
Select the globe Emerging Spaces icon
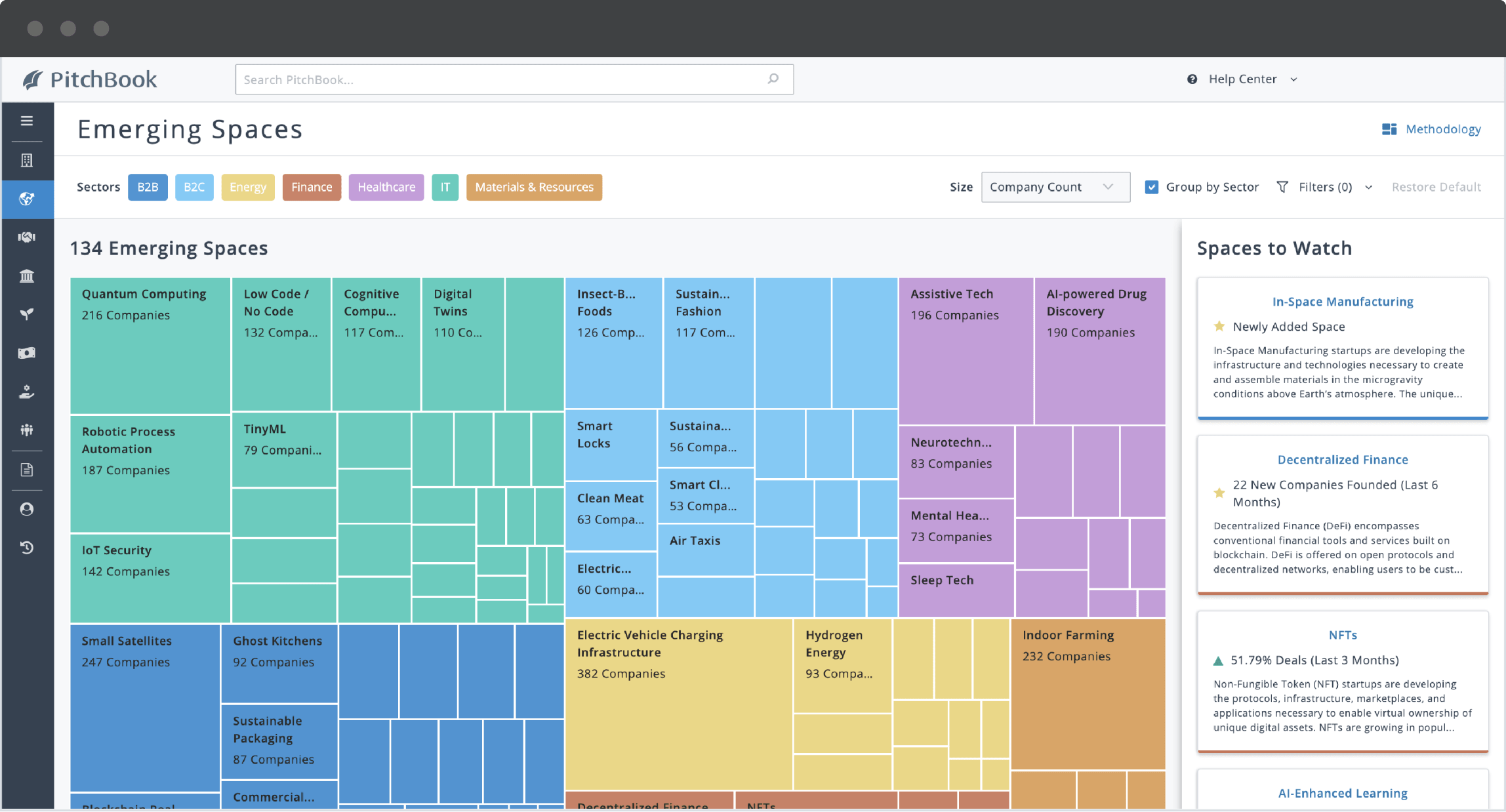[x=27, y=199]
